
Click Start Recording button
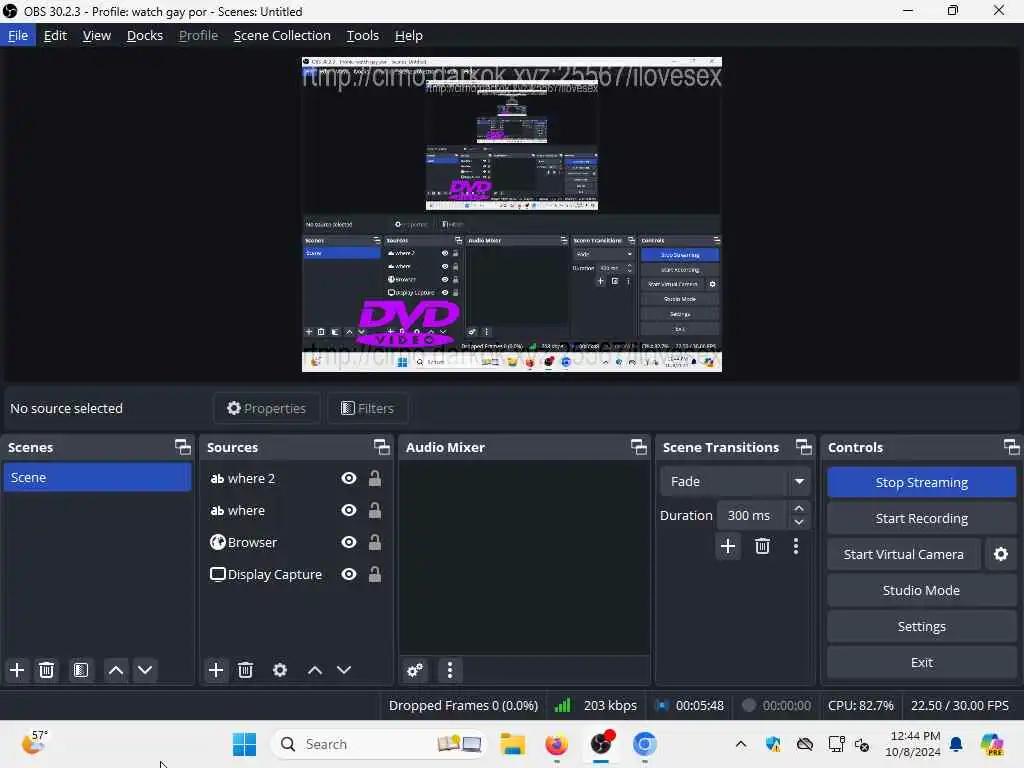[x=921, y=519]
